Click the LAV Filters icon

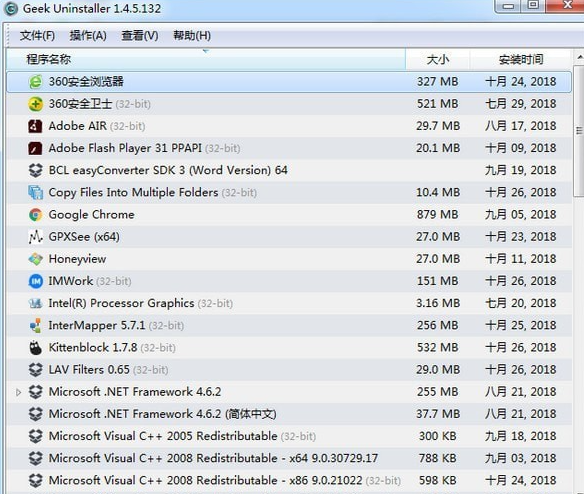coord(36,370)
